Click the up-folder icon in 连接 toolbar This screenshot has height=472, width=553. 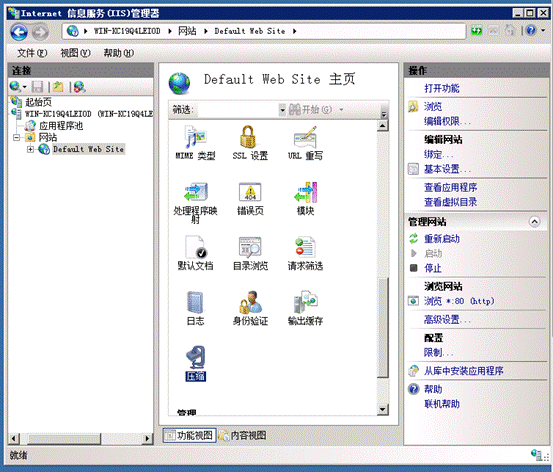coord(58,86)
